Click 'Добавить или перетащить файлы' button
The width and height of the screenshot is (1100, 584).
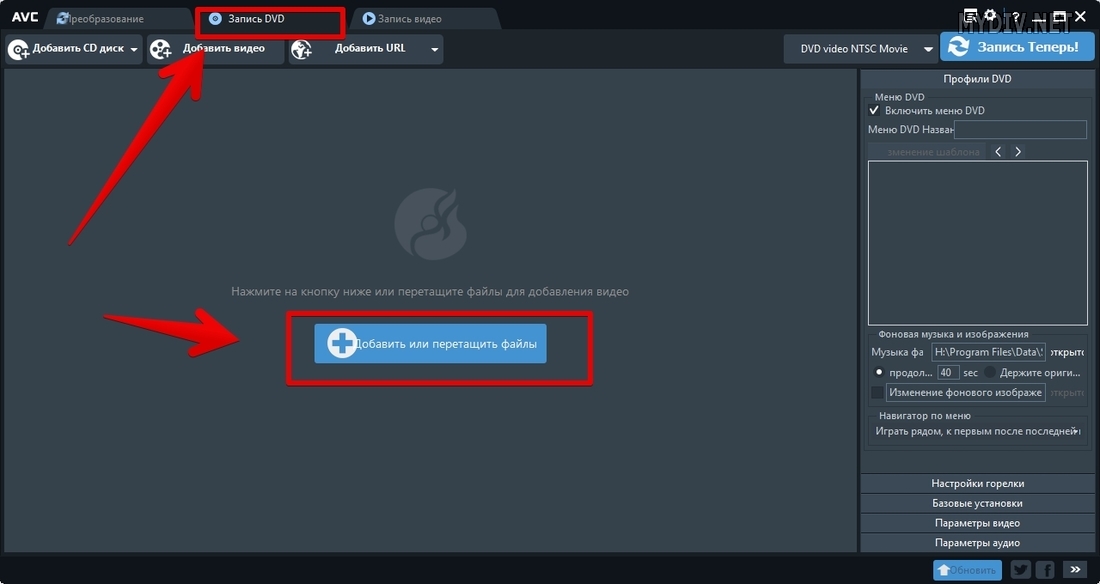pos(430,344)
